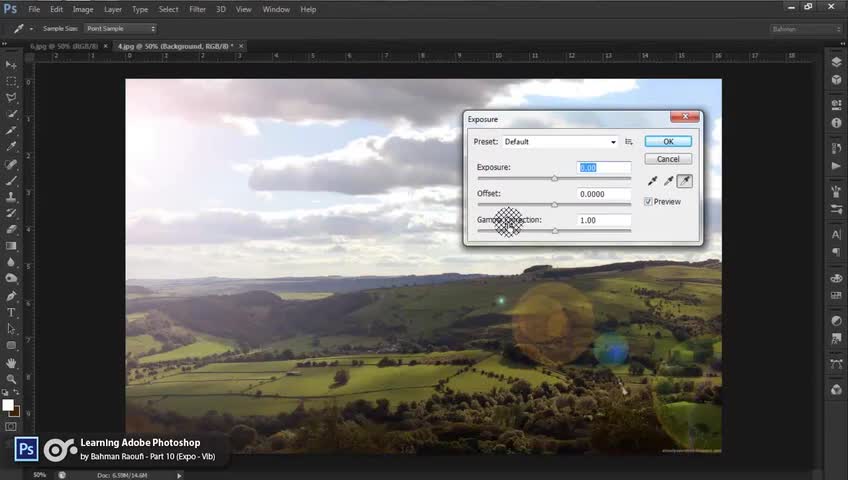848x480 pixels.
Task: Close the Exposure dialog
Action: tap(685, 116)
